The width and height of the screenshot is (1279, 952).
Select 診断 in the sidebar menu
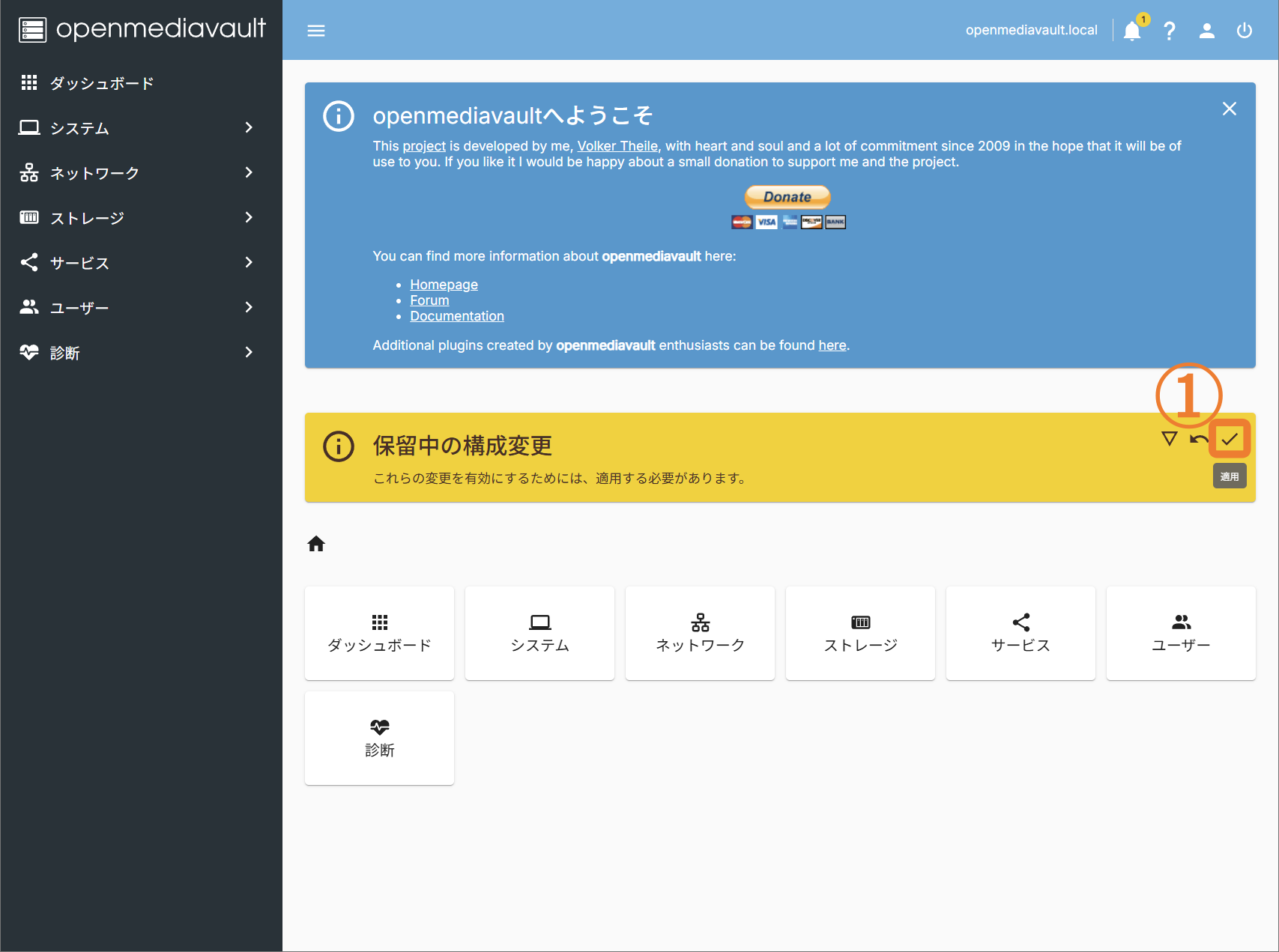(141, 353)
